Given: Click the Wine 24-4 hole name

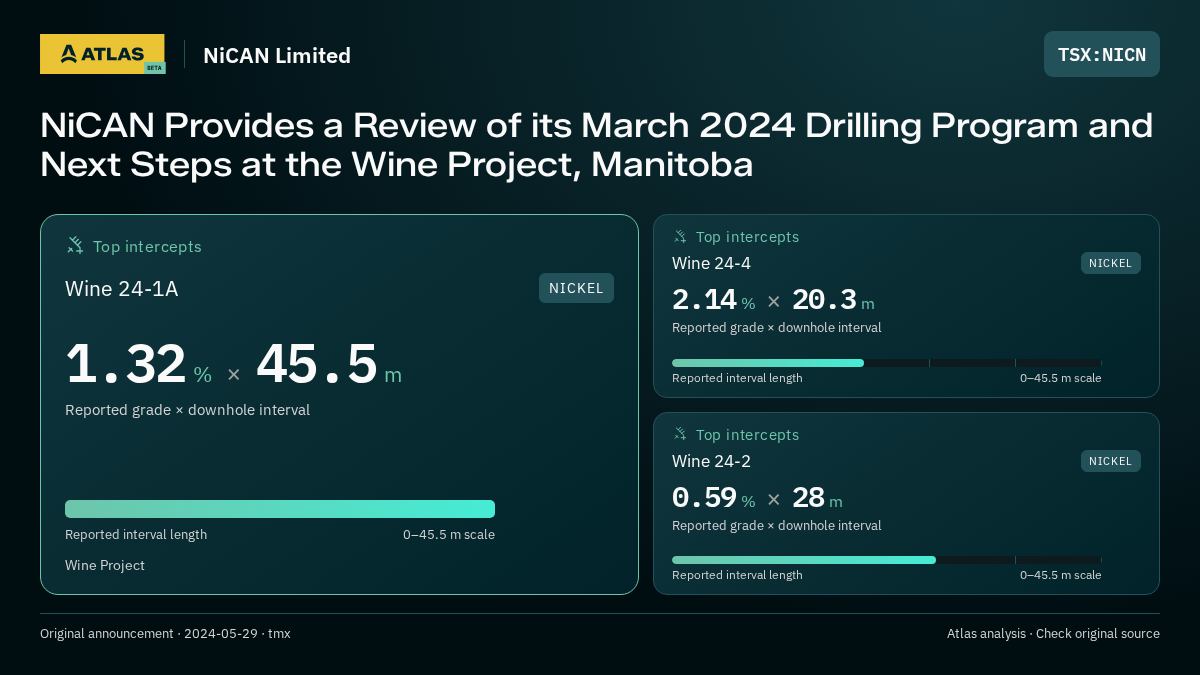Looking at the screenshot, I should pos(711,264).
